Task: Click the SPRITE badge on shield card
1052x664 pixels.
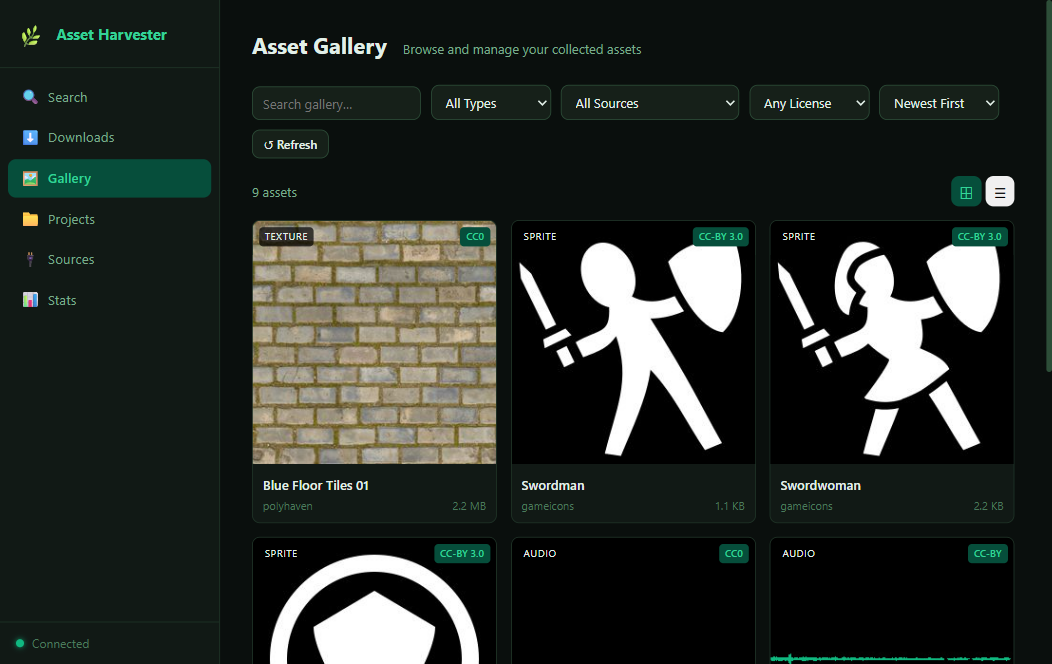Action: tap(281, 554)
